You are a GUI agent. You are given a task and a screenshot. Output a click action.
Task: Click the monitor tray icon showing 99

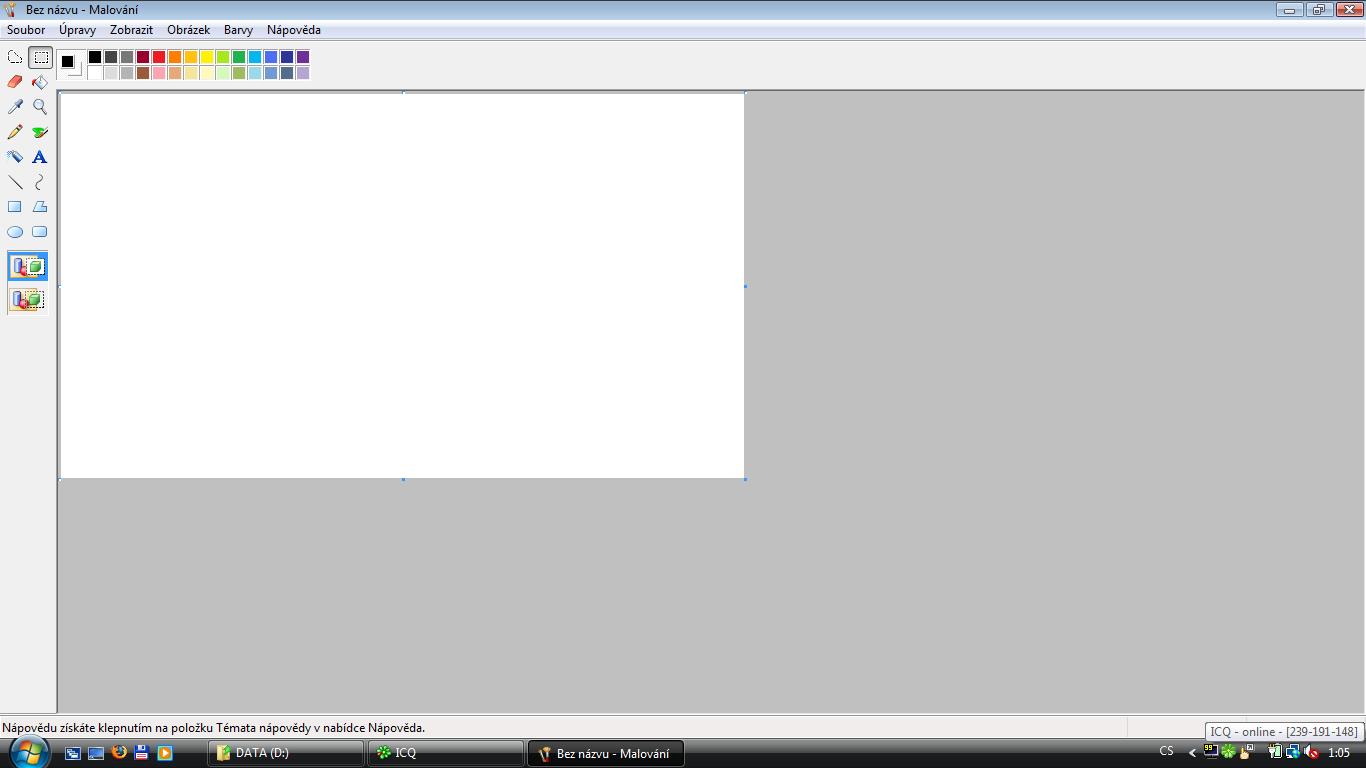pos(1210,751)
